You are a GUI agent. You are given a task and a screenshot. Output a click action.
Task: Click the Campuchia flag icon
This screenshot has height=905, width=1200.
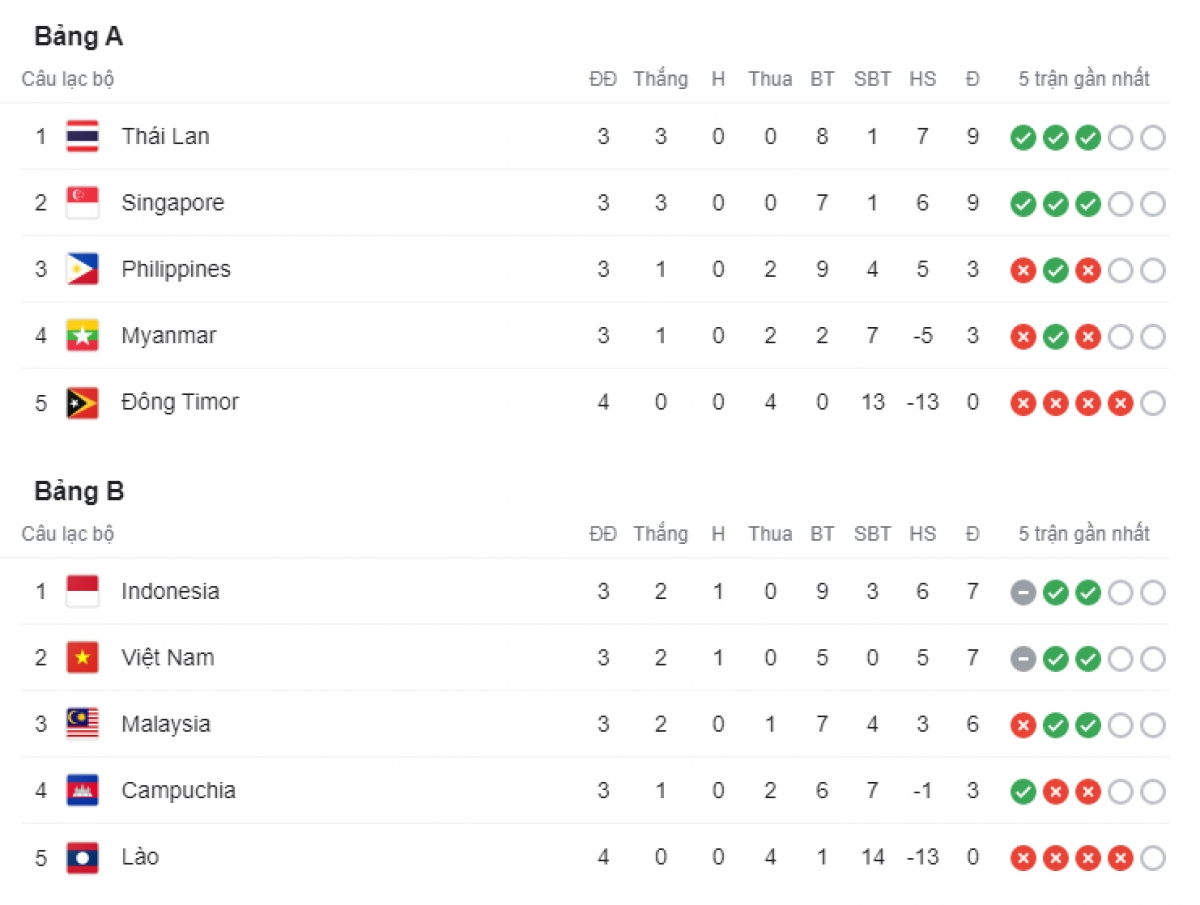82,791
